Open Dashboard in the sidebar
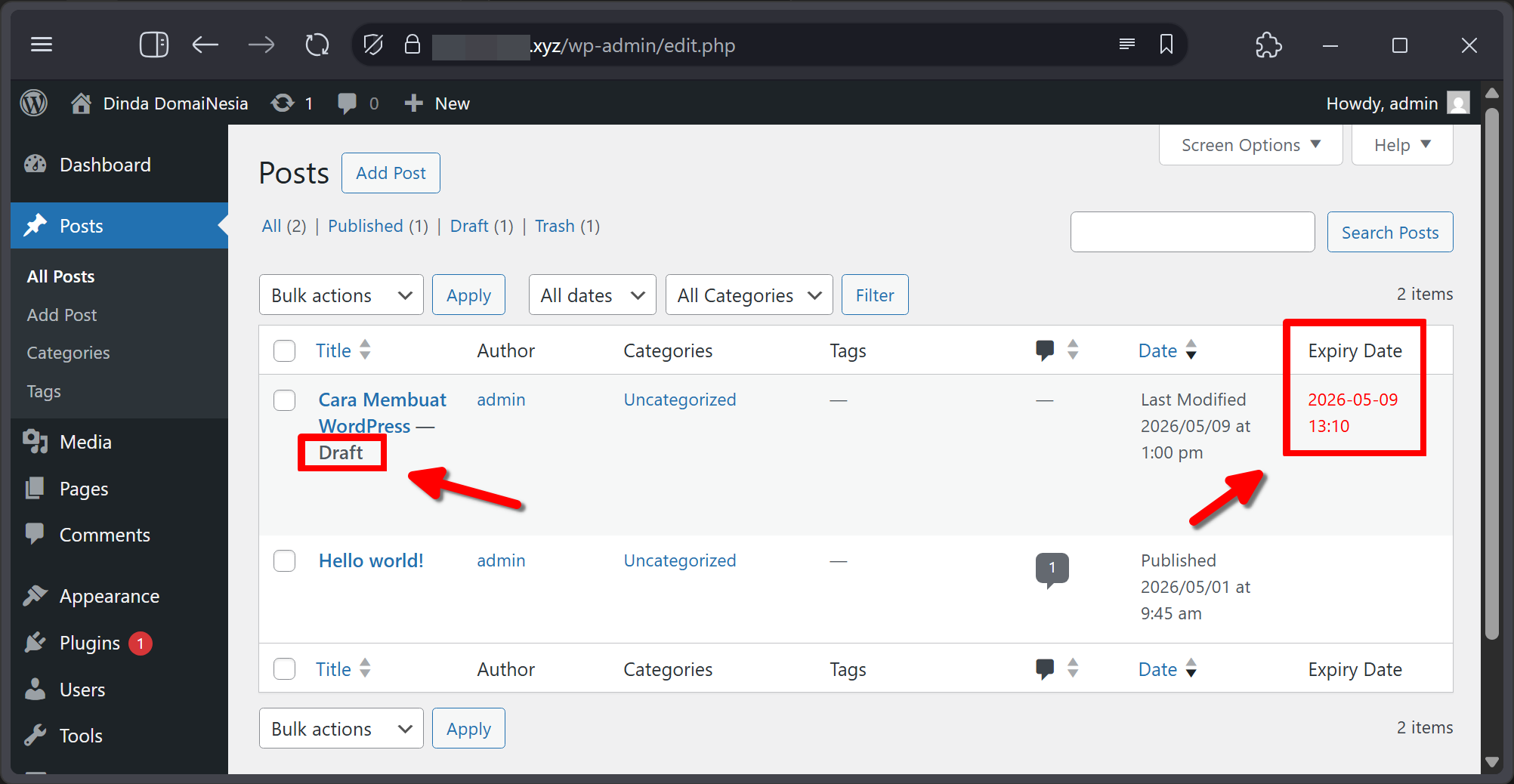 coord(119,165)
